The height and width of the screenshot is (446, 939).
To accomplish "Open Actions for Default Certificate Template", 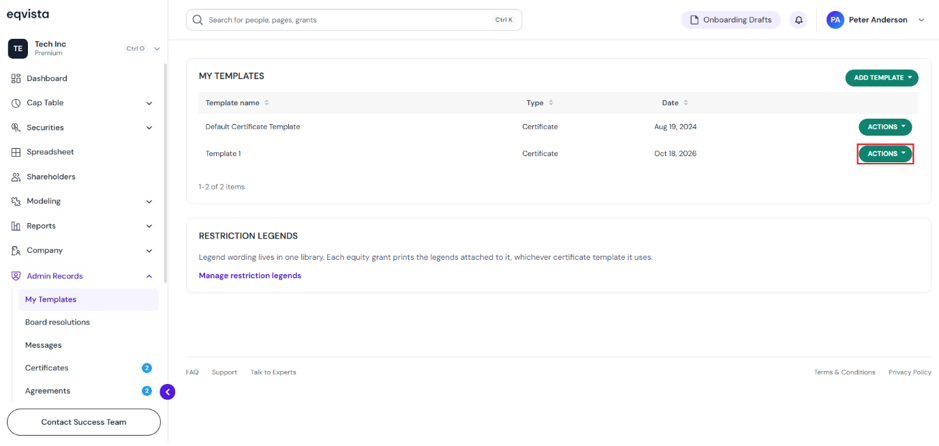I will pyautogui.click(x=885, y=127).
